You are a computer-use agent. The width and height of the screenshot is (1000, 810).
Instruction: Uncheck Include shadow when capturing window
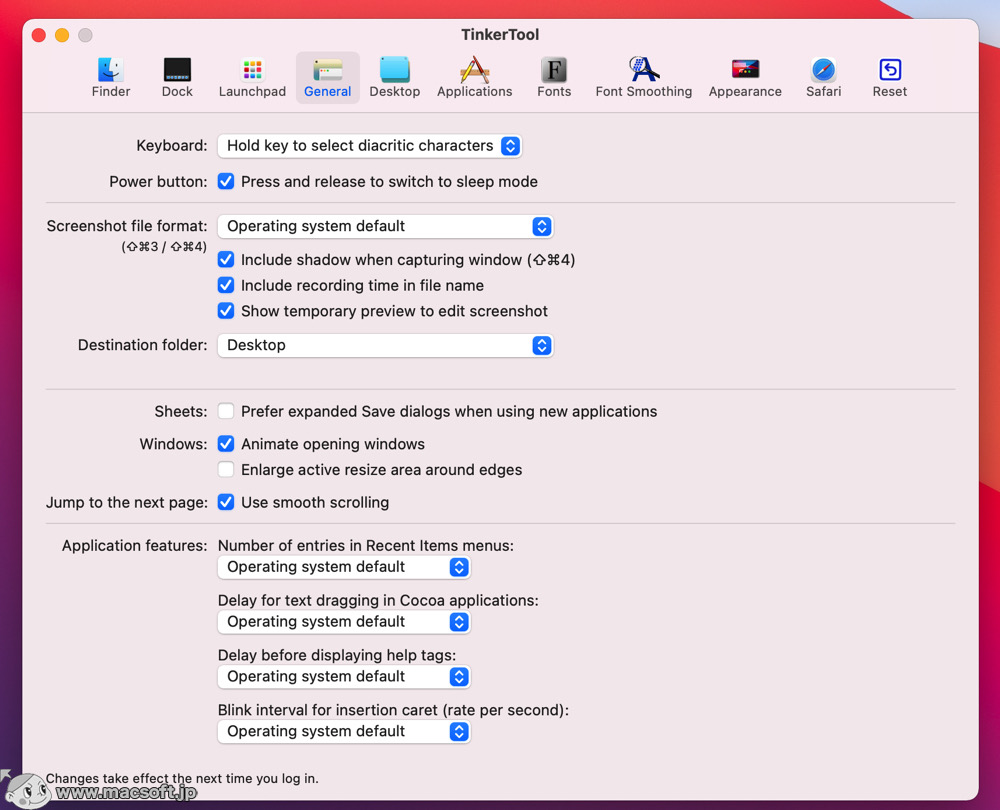[x=226, y=260]
